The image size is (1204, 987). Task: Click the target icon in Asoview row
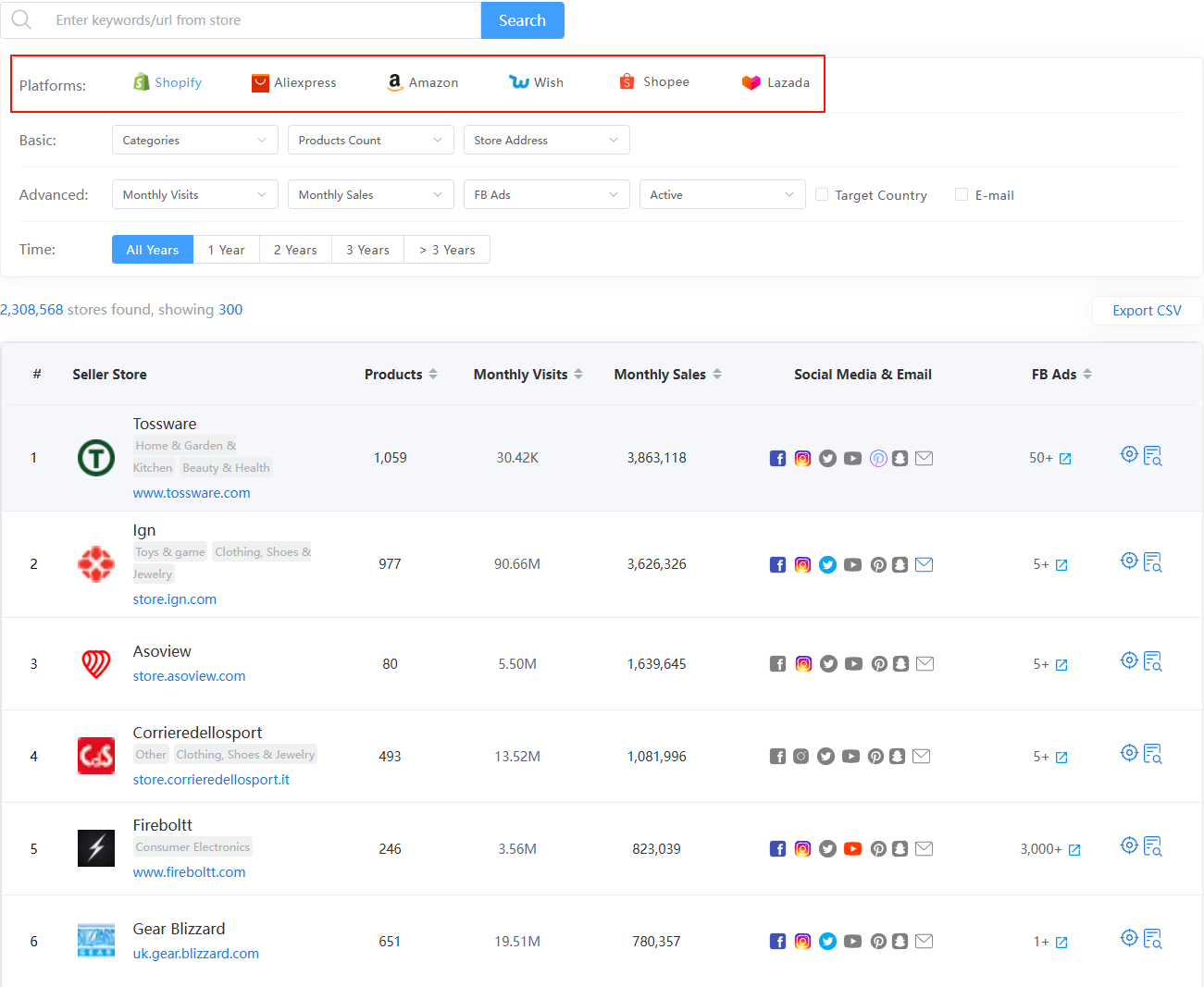[1129, 660]
